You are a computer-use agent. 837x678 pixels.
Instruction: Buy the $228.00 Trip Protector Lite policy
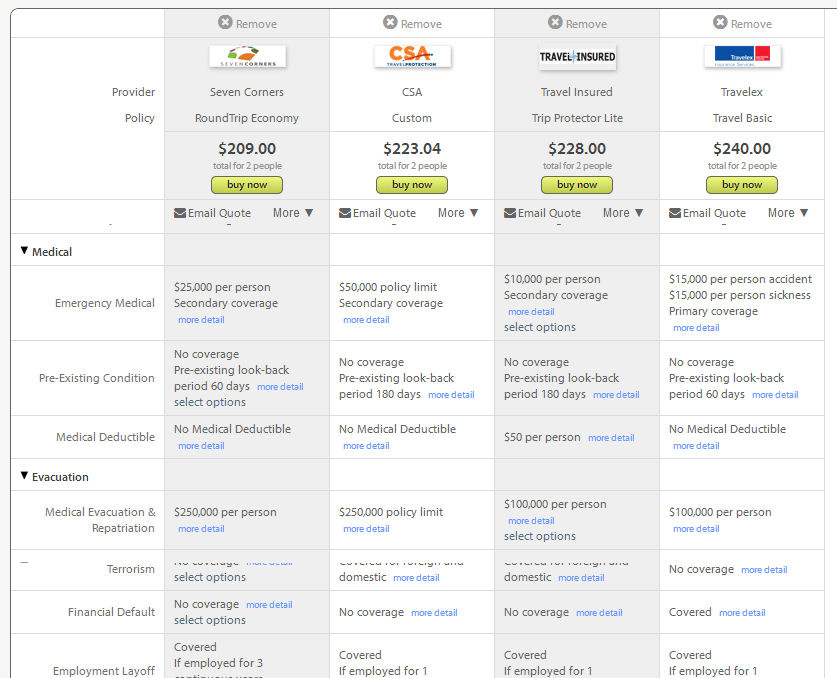click(x=577, y=185)
